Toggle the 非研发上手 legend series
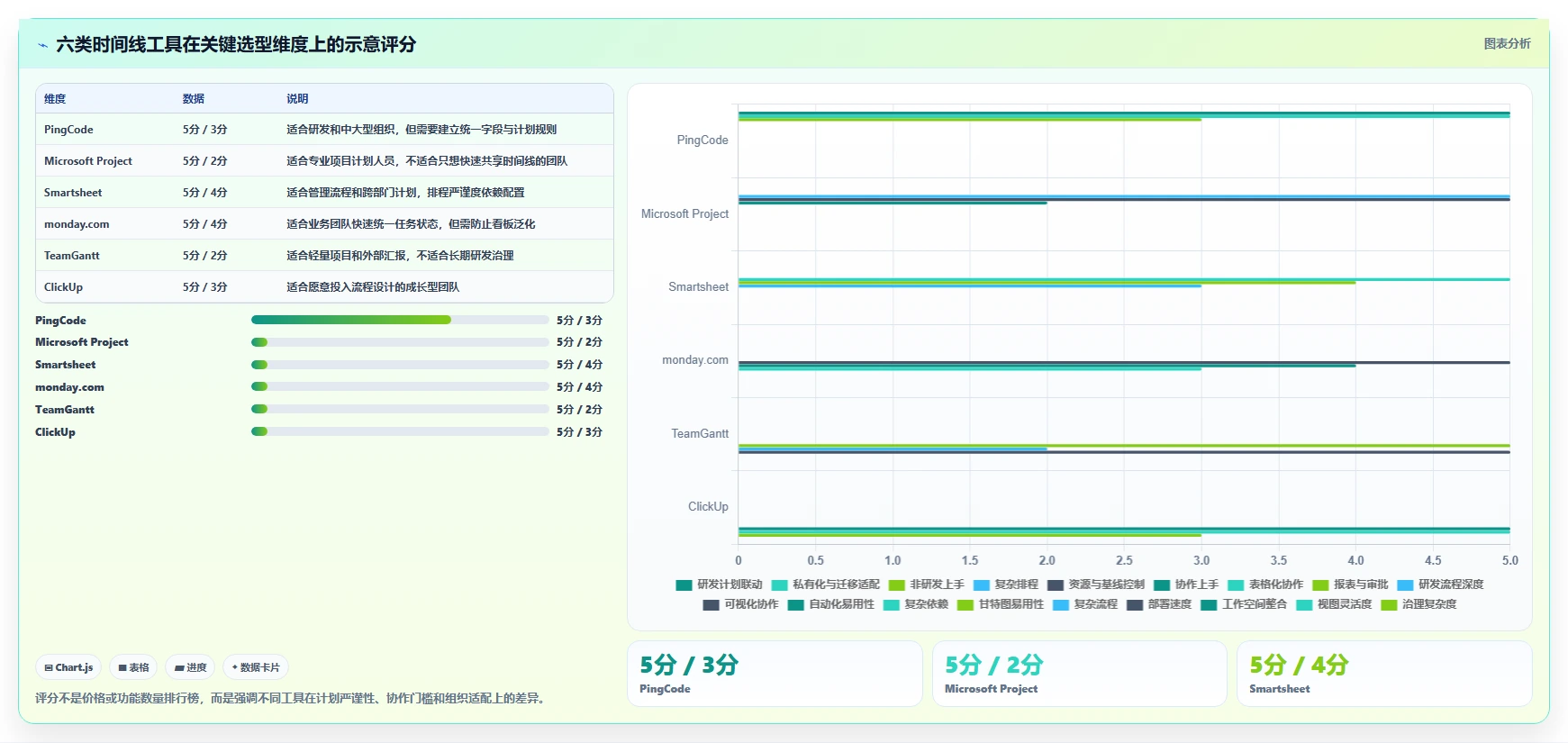The image size is (1568, 743). 926,584
